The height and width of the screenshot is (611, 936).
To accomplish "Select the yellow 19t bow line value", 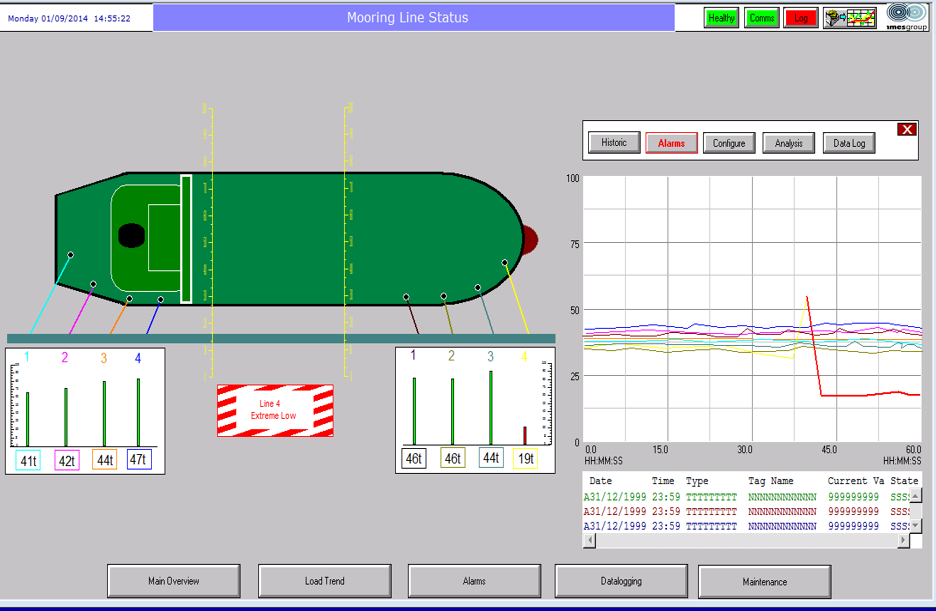I will pyautogui.click(x=526, y=458).
